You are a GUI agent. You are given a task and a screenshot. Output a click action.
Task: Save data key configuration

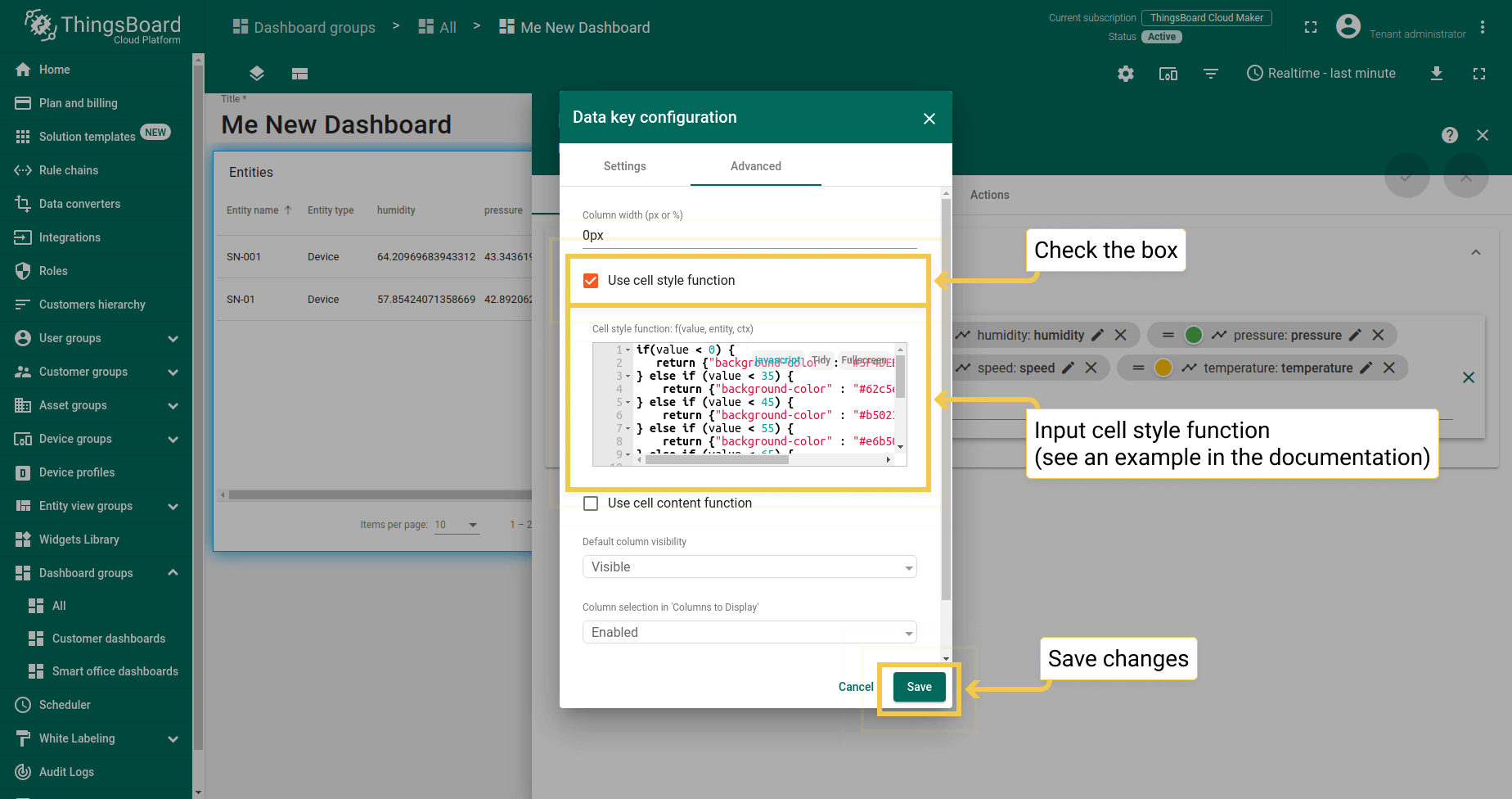[920, 687]
